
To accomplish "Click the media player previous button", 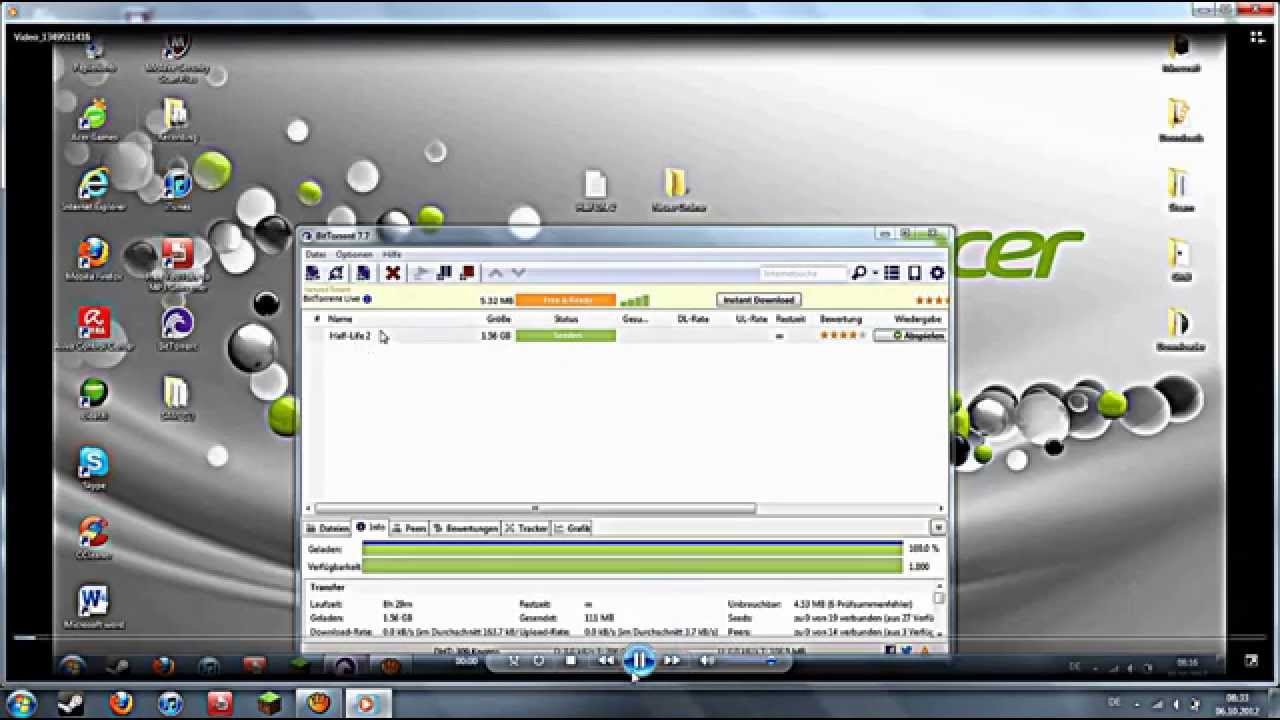I will point(606,660).
